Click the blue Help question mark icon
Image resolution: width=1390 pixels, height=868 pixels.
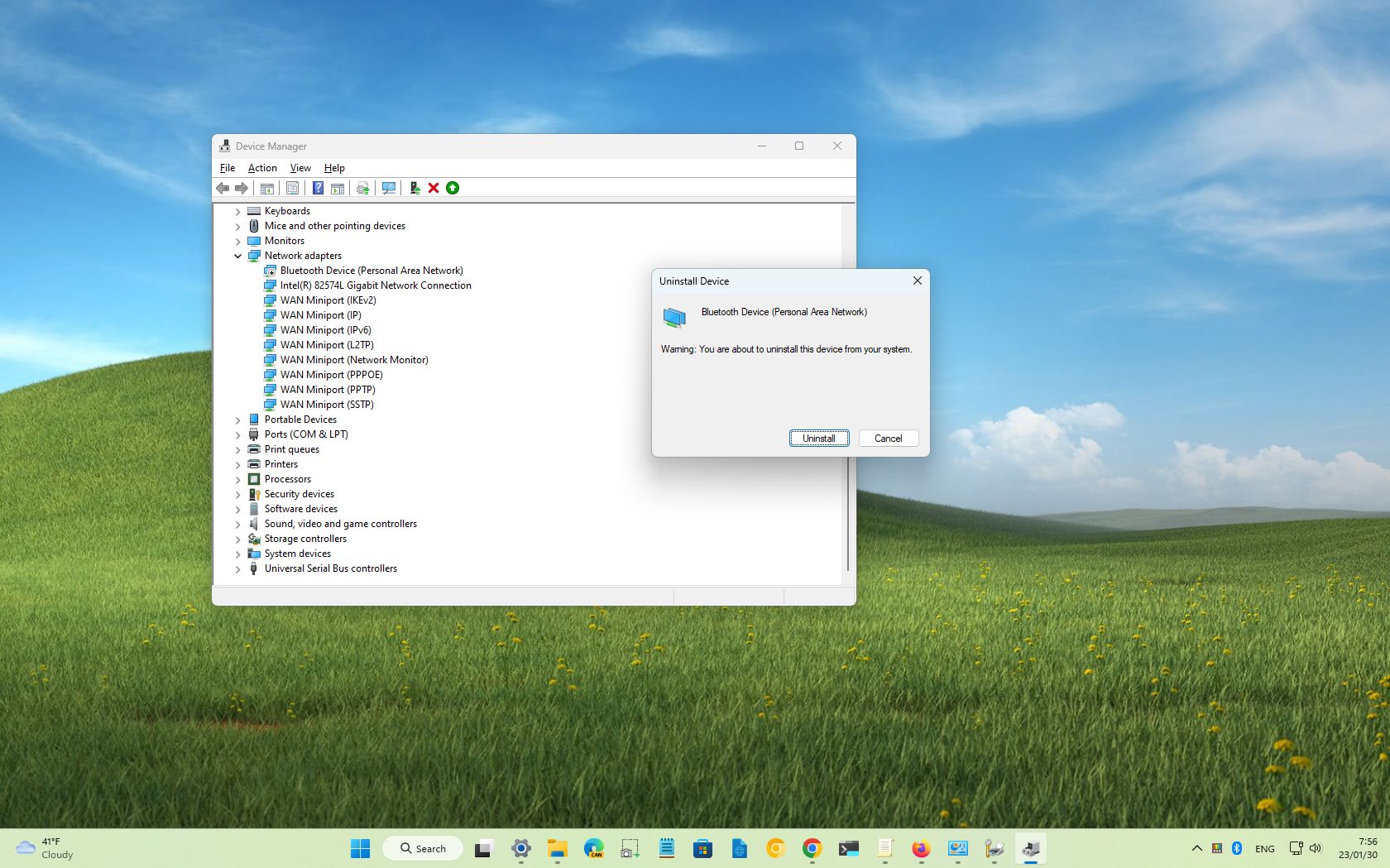click(x=318, y=188)
